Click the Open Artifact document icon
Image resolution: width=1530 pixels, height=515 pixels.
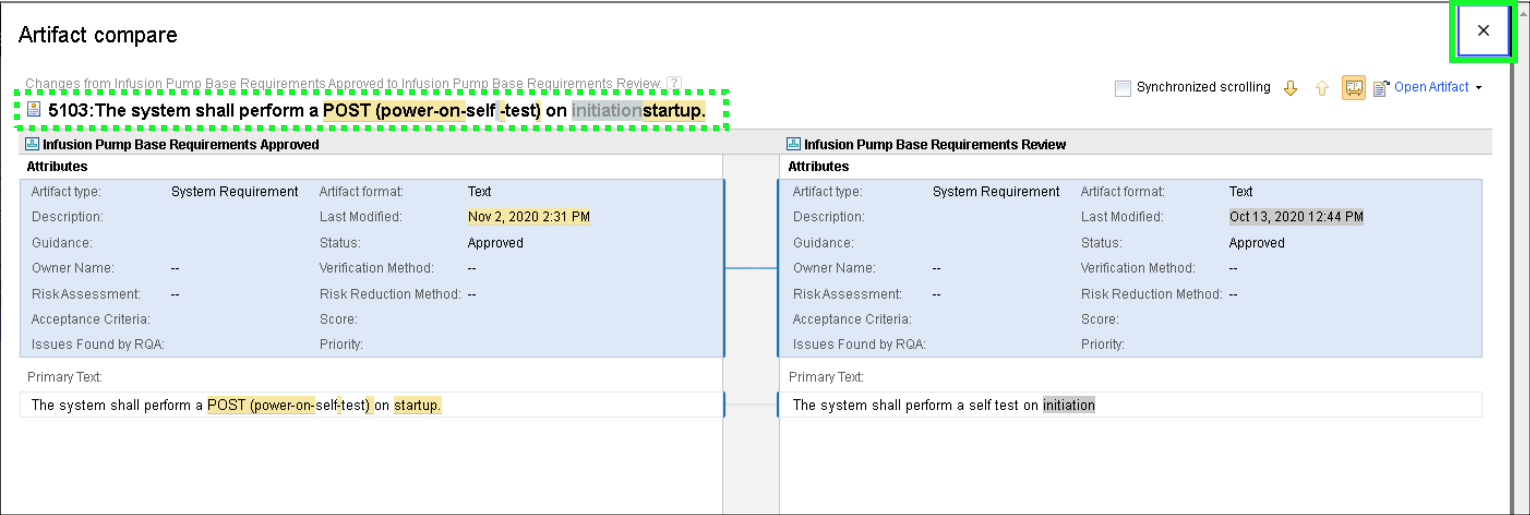point(1382,88)
